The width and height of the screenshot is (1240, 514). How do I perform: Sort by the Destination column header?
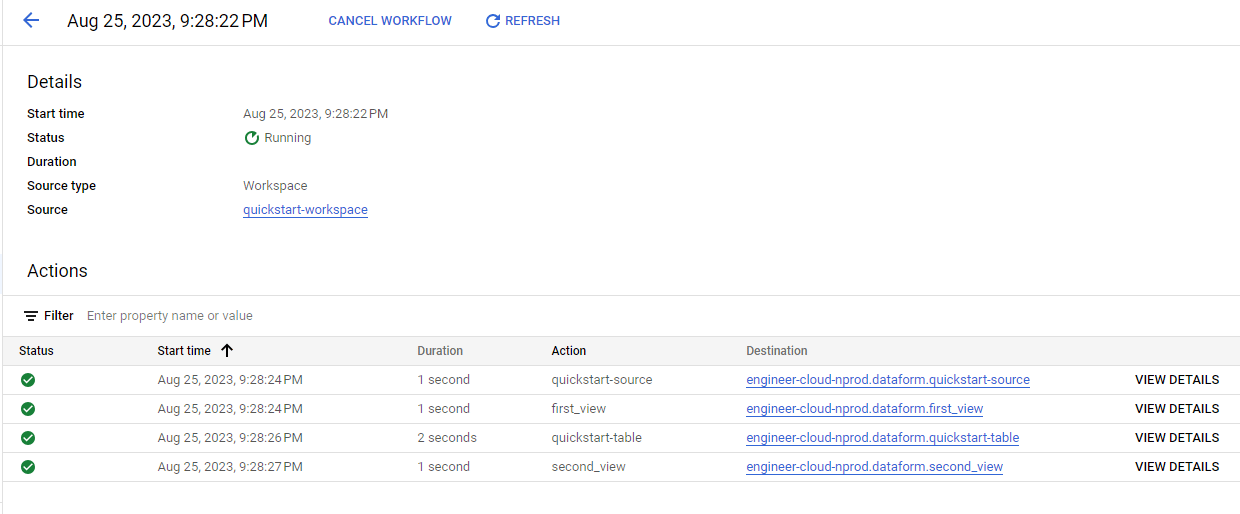click(x=777, y=351)
